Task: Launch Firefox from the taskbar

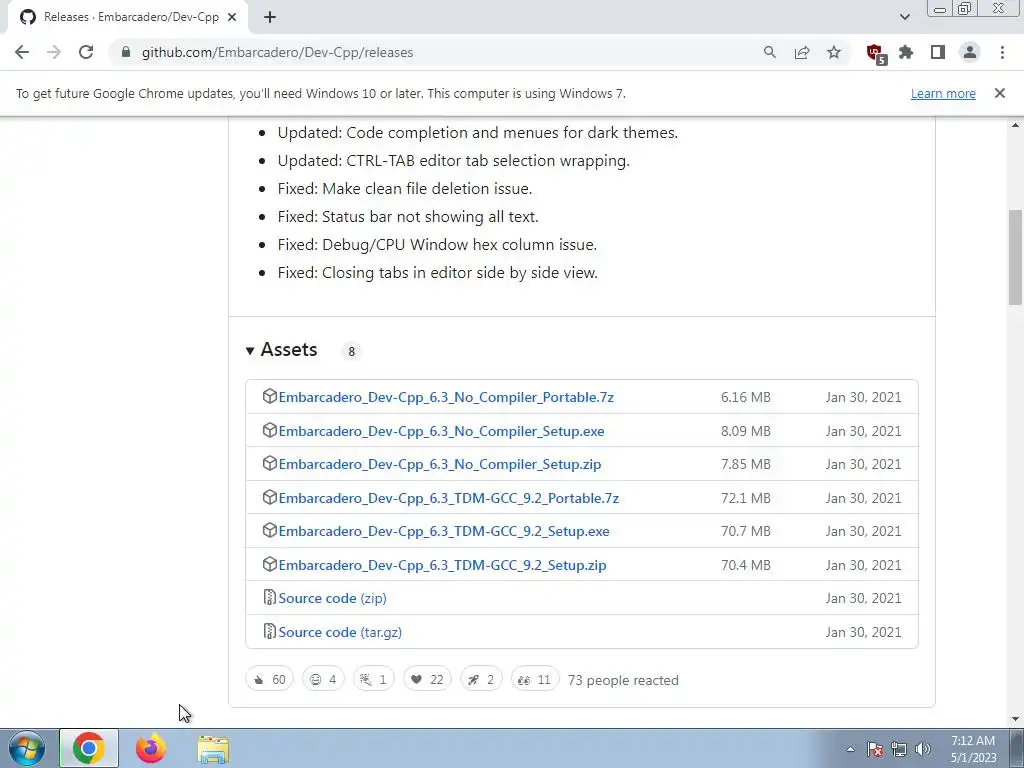Action: 151,748
